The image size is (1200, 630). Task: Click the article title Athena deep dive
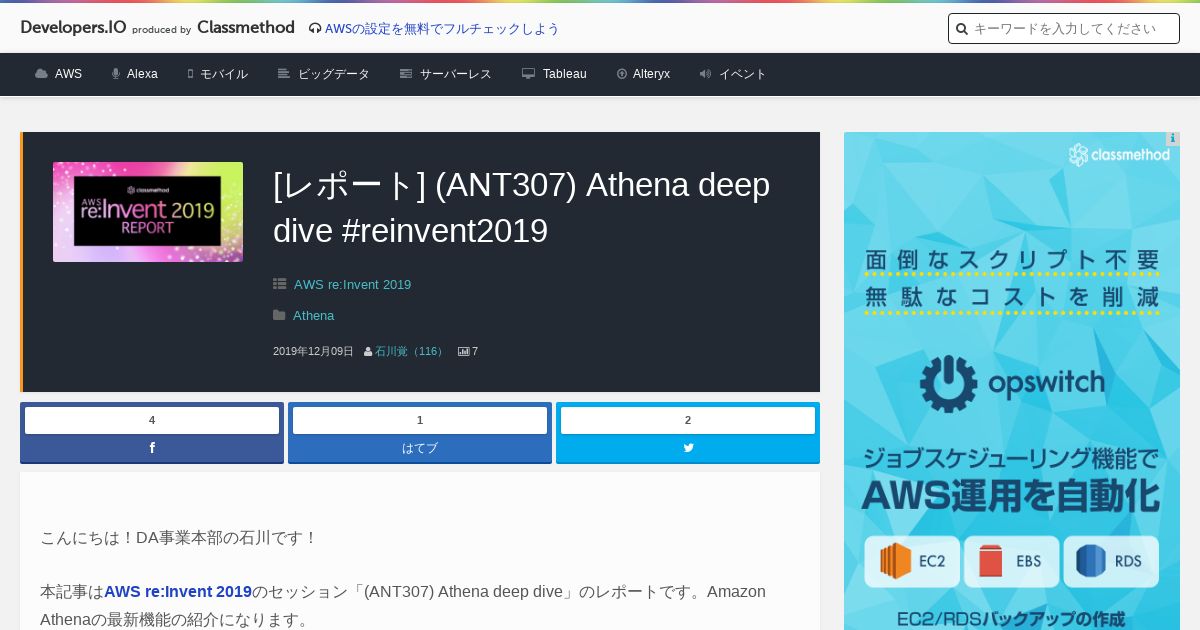(x=521, y=208)
